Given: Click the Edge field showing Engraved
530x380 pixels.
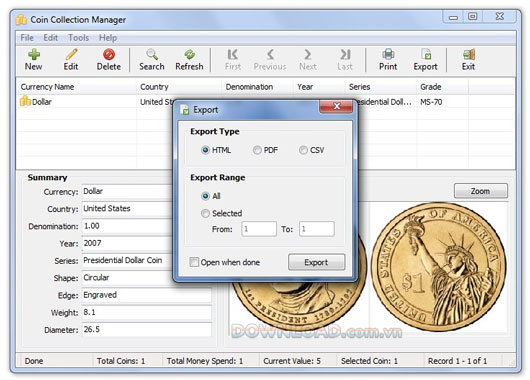Looking at the screenshot, I should pos(147,295).
